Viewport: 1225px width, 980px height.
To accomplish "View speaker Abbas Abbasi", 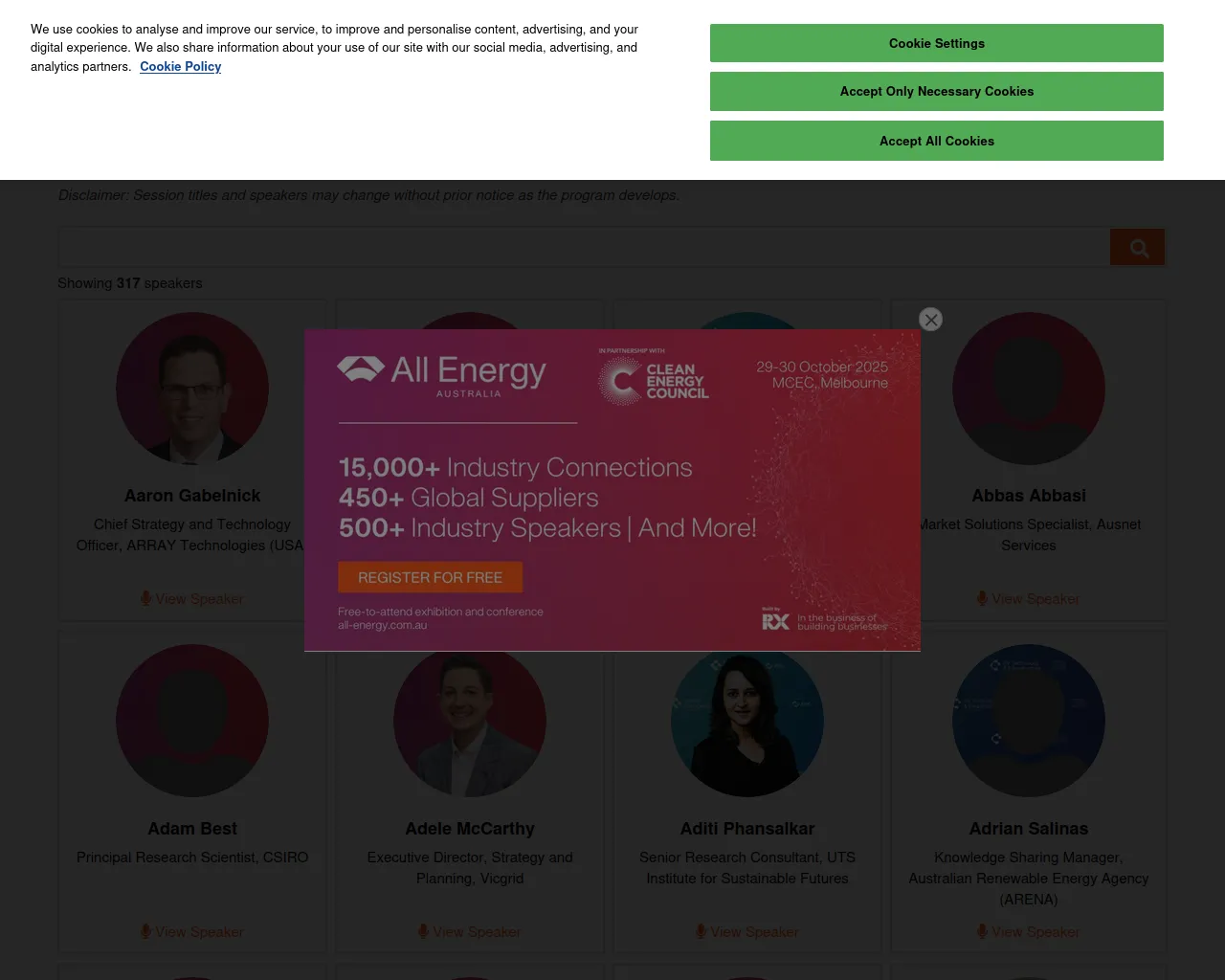I will (1029, 599).
